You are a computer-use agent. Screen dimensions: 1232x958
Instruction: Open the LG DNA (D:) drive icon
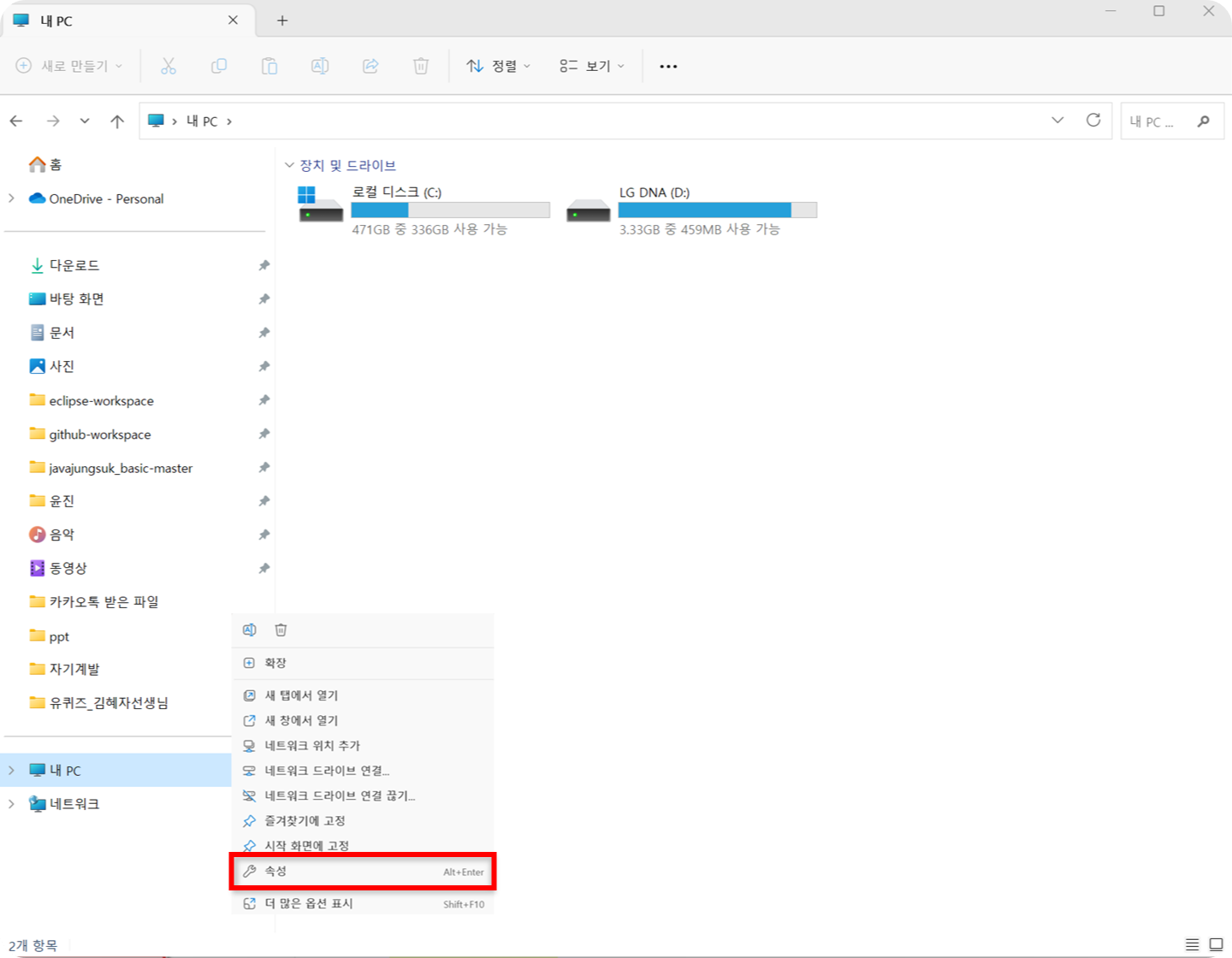point(588,210)
